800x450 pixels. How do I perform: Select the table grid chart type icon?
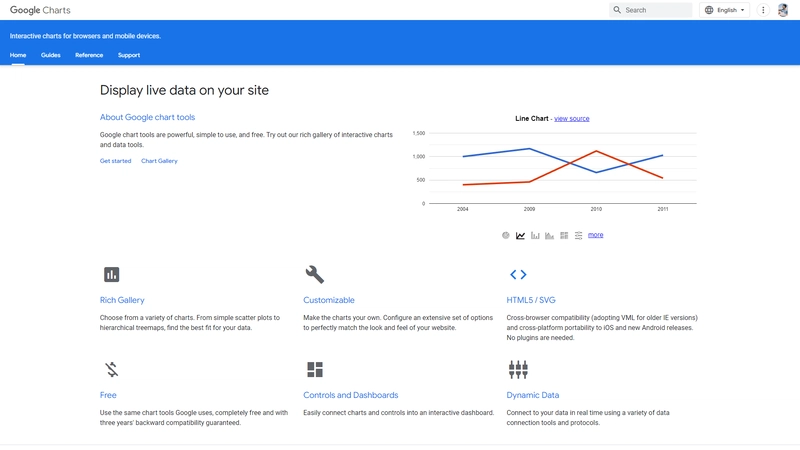click(x=564, y=235)
